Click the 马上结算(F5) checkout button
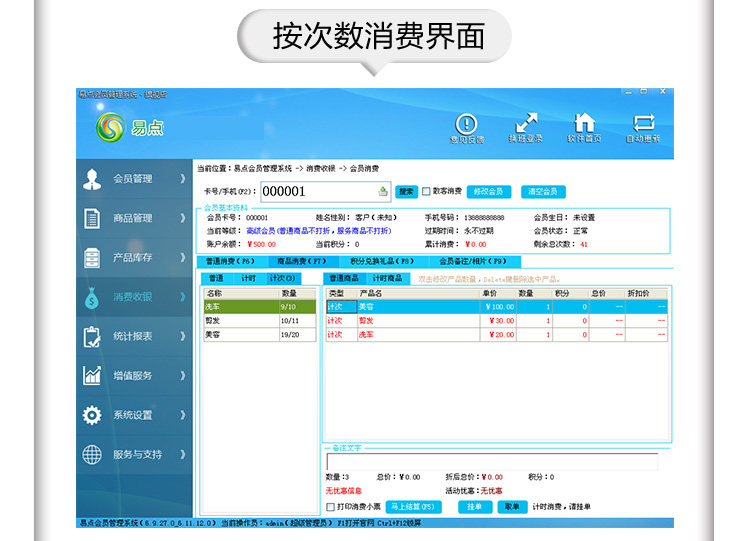The width and height of the screenshot is (750, 541). coord(413,507)
